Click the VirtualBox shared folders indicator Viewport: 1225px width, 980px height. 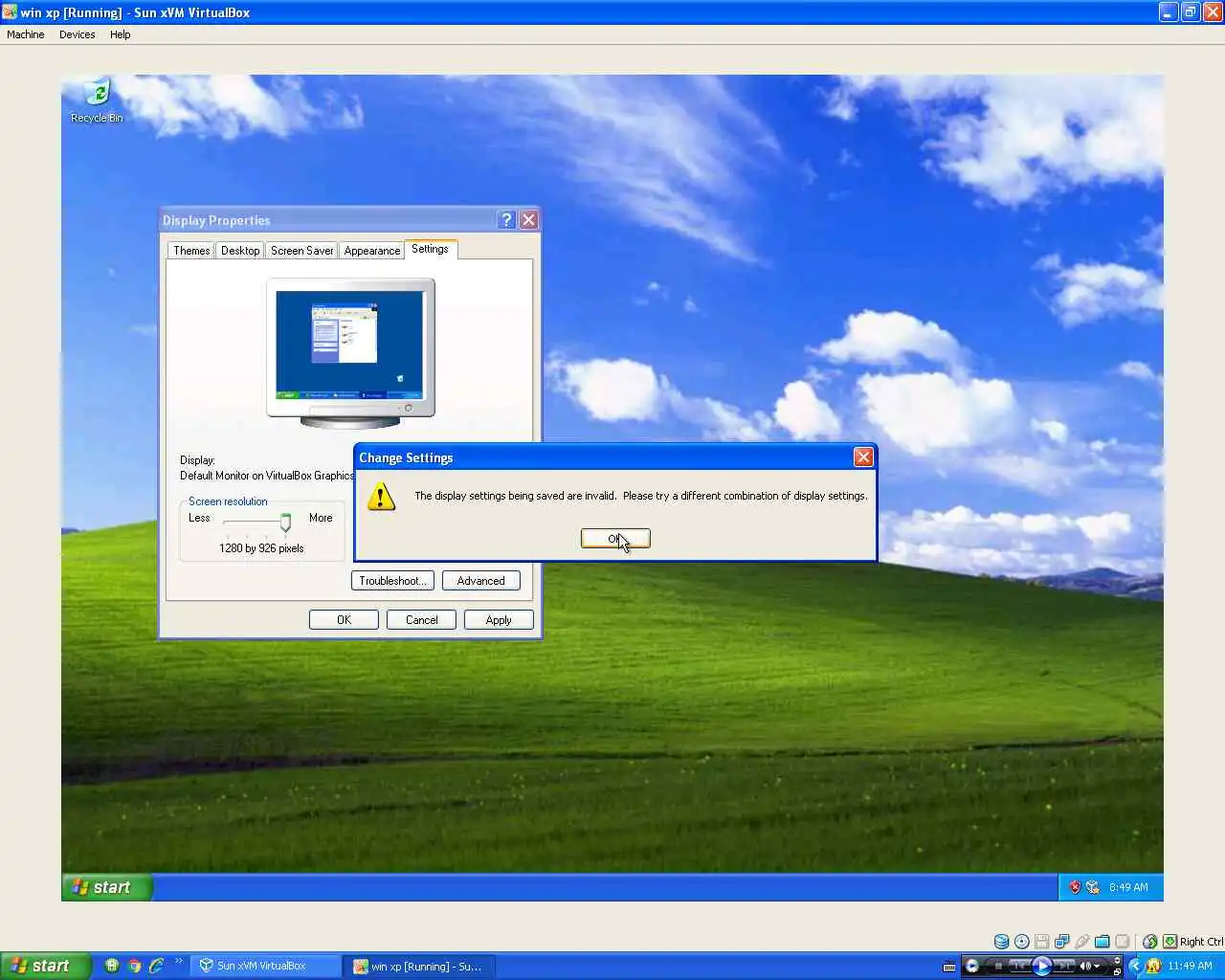pos(1102,942)
